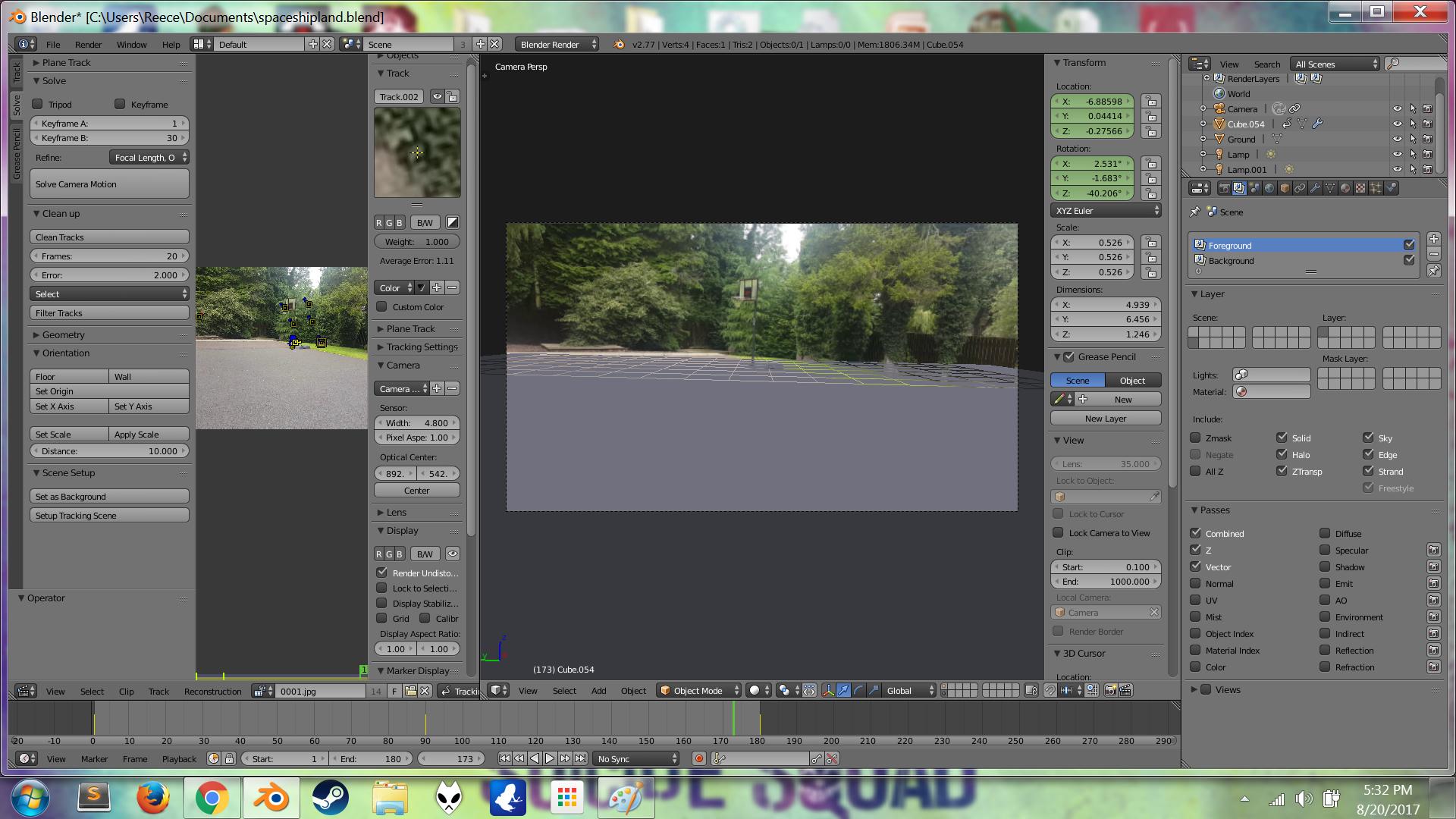This screenshot has height=819, width=1456.
Task: Launch Steam from the Windows taskbar
Action: 331,798
